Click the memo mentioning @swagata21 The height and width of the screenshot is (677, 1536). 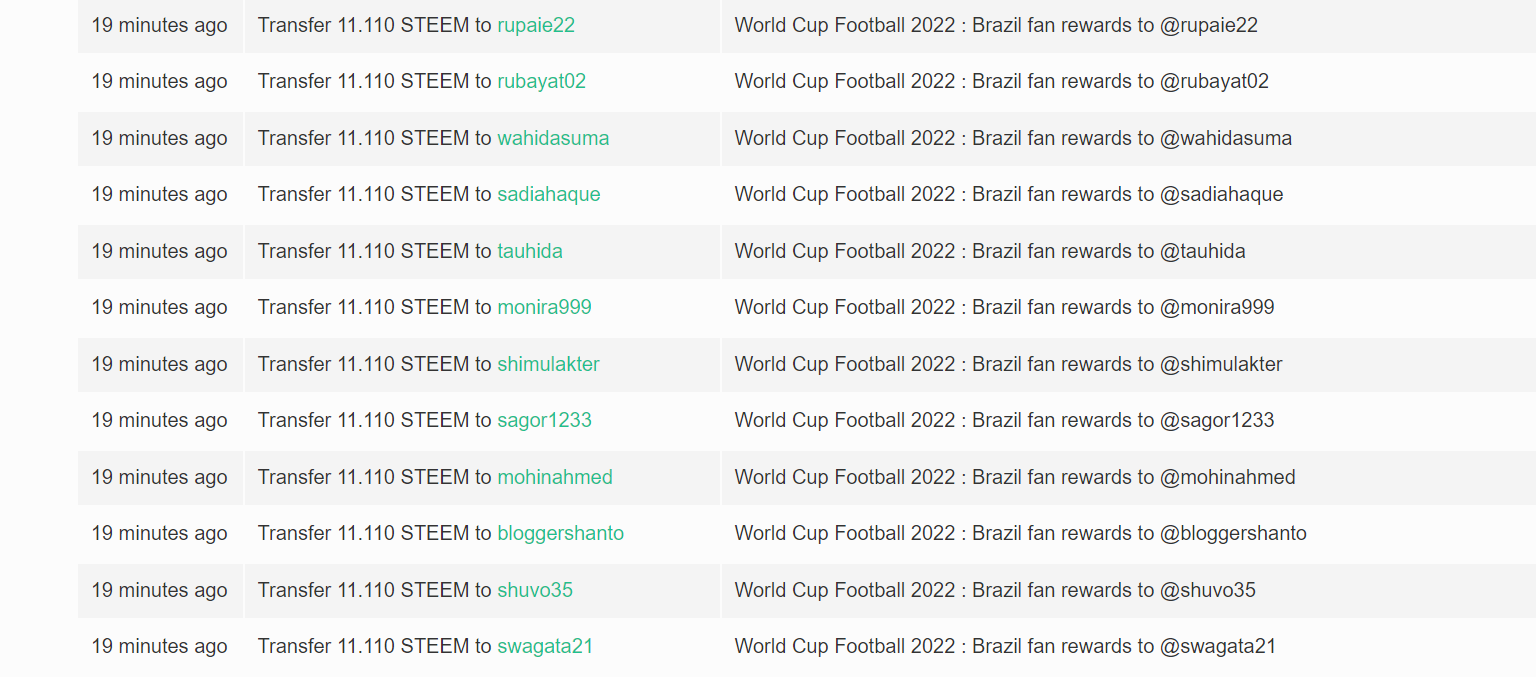[x=1005, y=646]
